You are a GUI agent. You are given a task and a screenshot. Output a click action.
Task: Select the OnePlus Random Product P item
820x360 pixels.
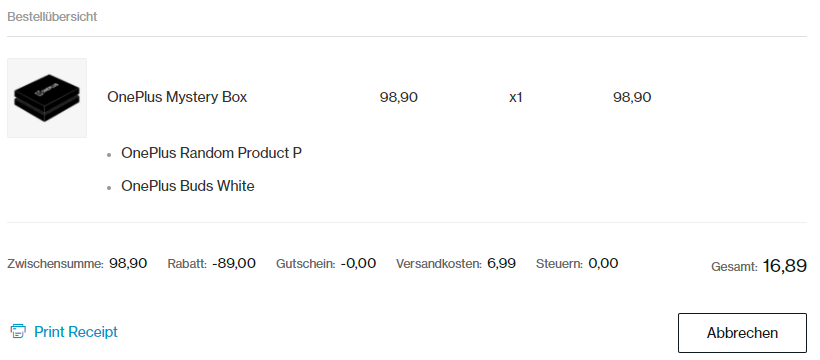(x=211, y=153)
